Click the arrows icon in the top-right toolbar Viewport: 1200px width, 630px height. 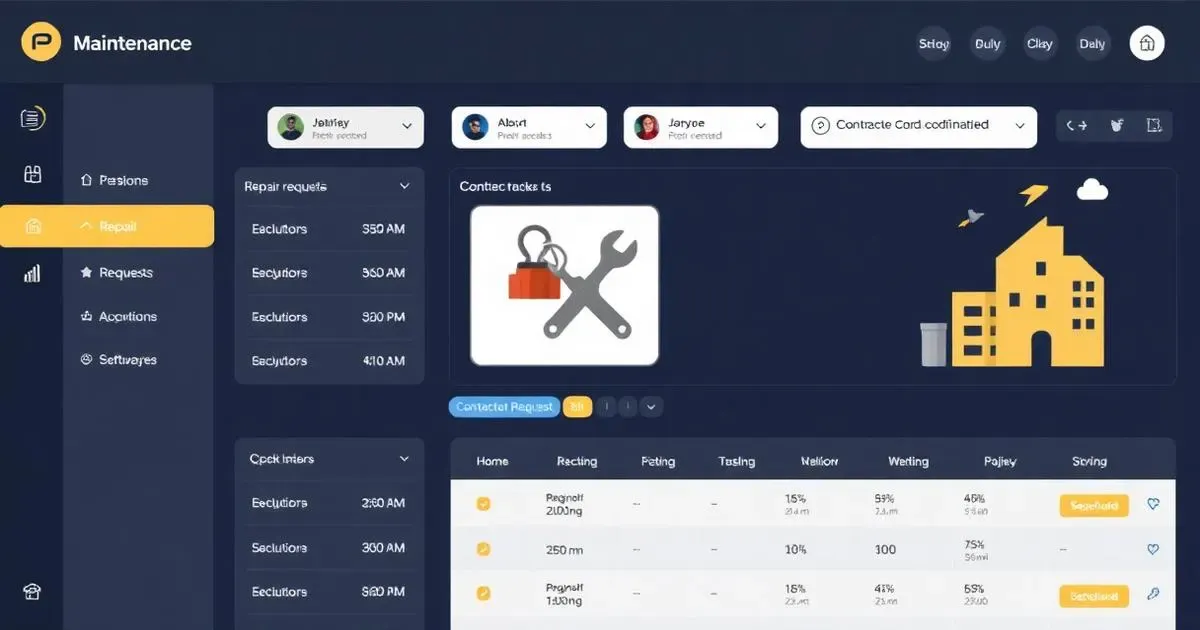point(1076,126)
